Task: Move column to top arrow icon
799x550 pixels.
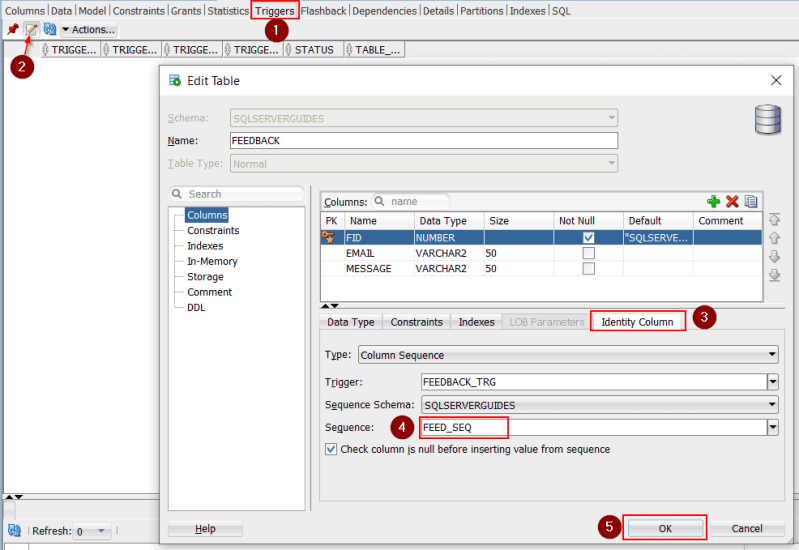Action: [774, 220]
